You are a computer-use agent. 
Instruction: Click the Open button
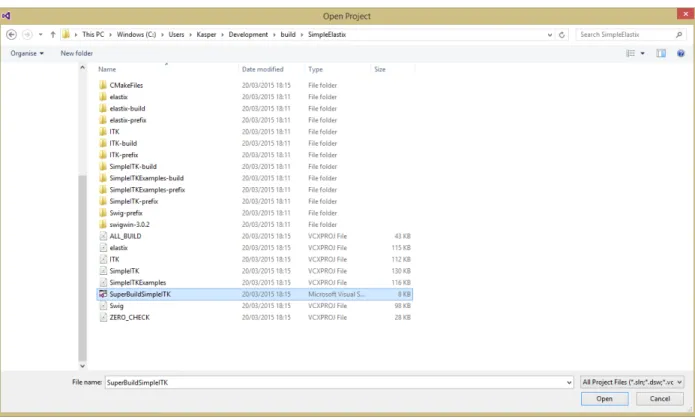604,399
